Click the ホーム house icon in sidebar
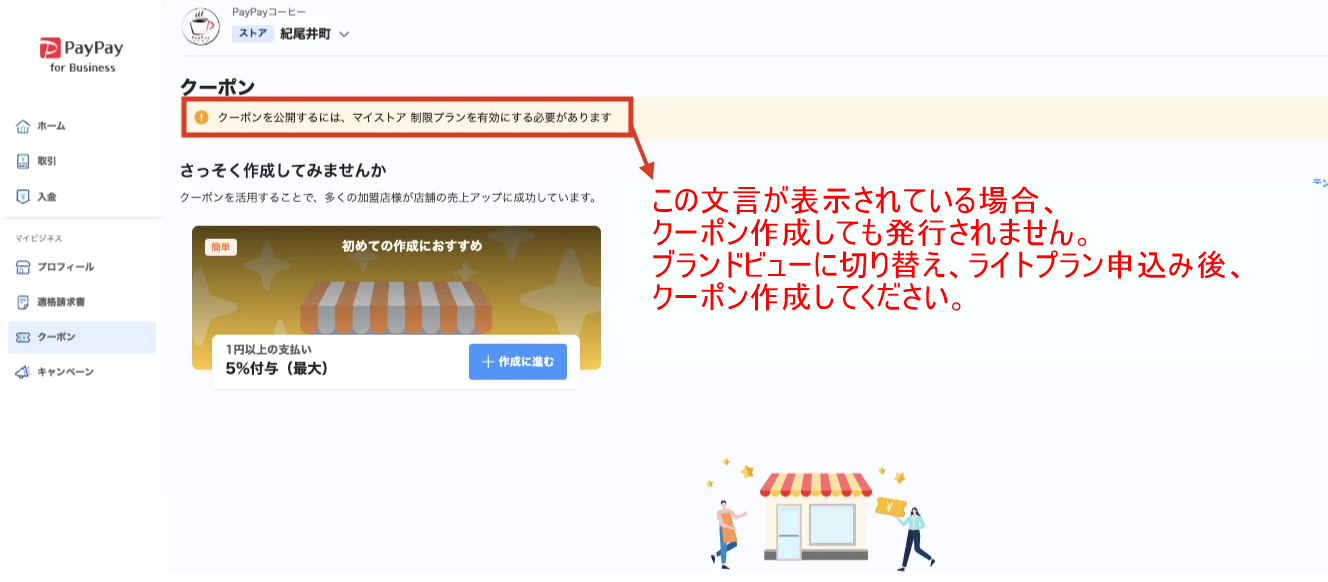 coord(22,126)
